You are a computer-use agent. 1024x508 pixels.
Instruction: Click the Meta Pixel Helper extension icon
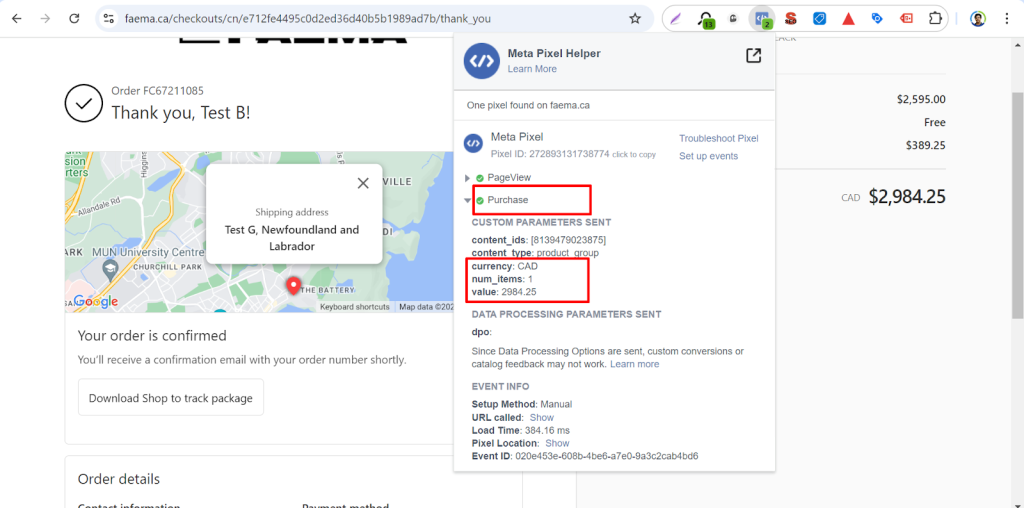[763, 19]
